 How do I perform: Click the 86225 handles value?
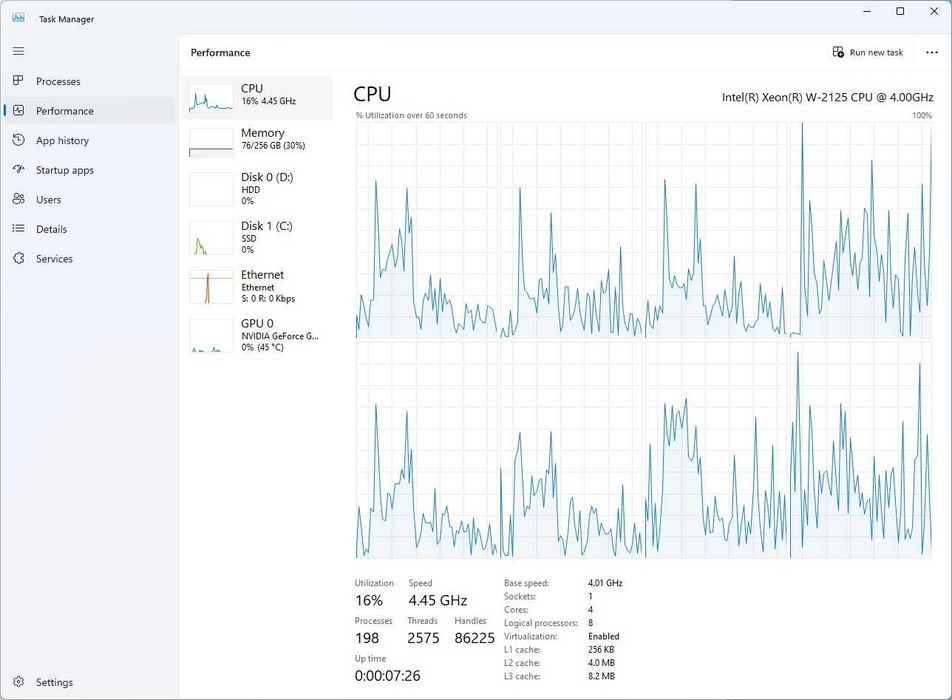(474, 638)
